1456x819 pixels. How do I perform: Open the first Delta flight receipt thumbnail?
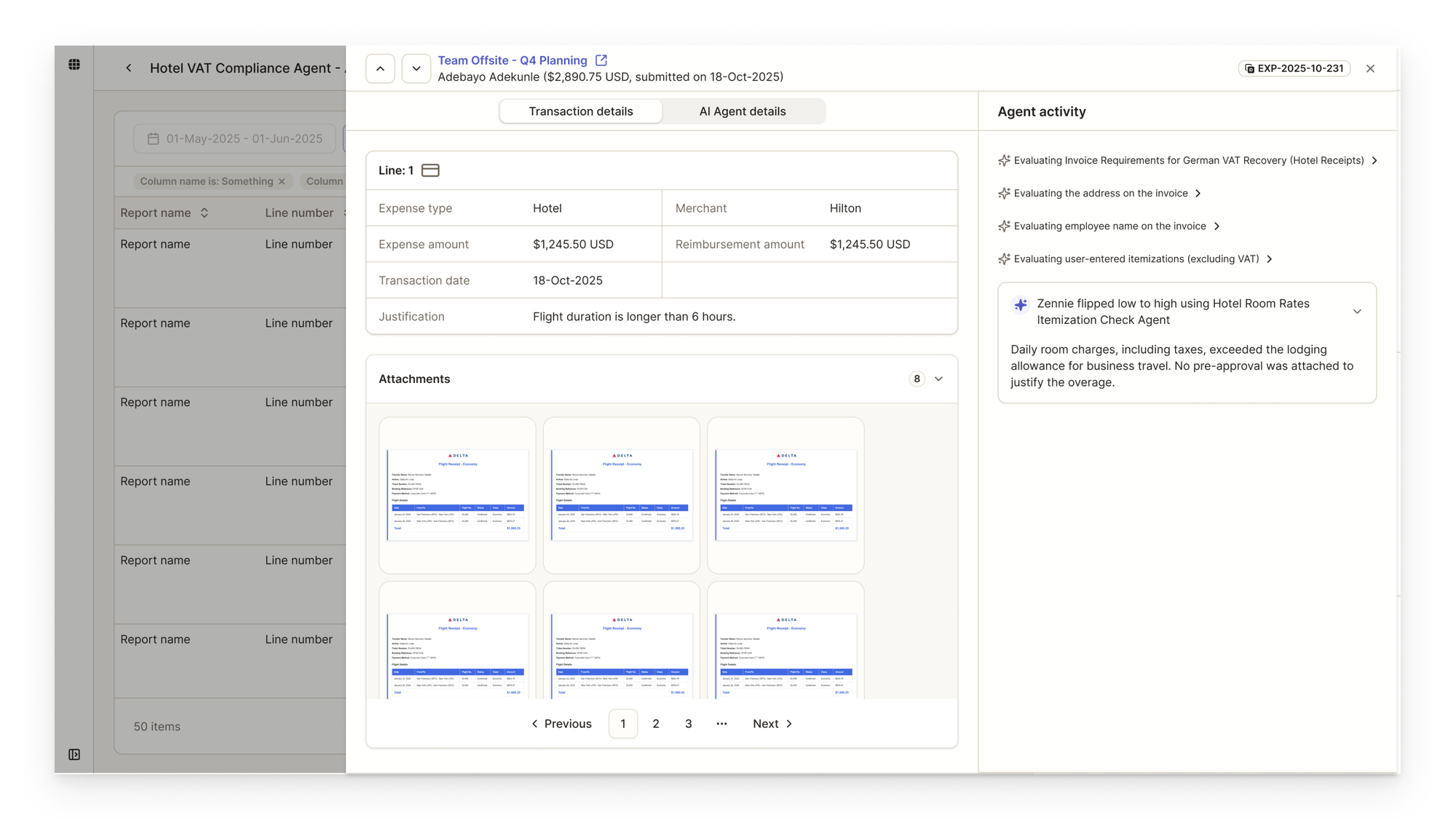457,495
